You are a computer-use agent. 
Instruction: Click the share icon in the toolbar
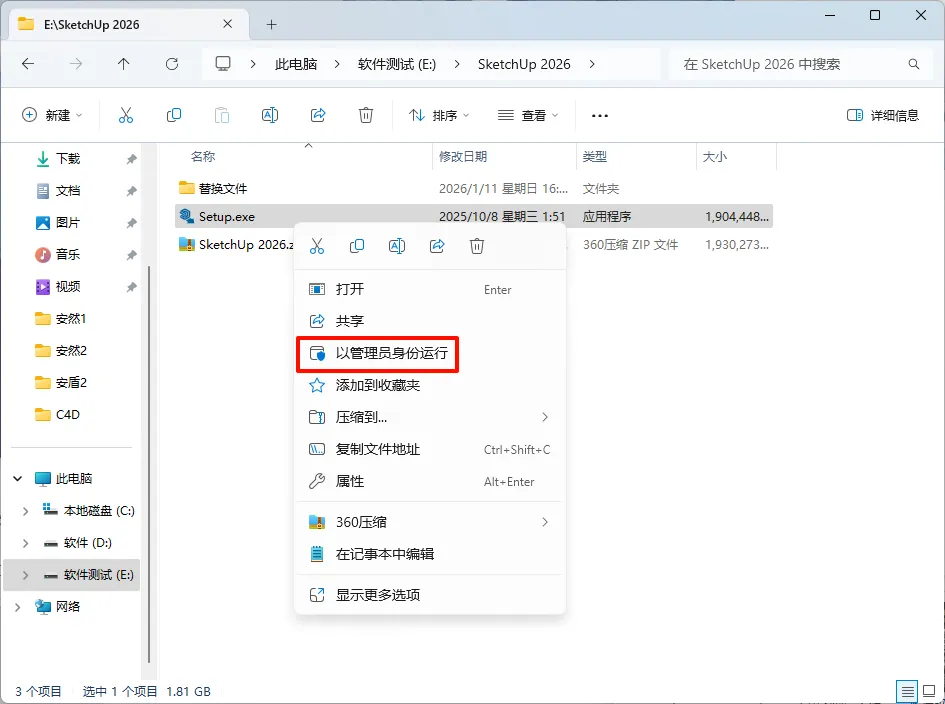coord(318,115)
